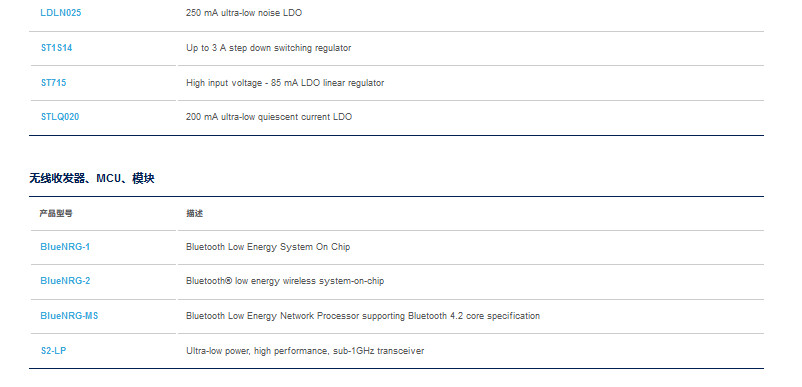Go to the BlueNRG-1 product page

[x=65, y=247]
